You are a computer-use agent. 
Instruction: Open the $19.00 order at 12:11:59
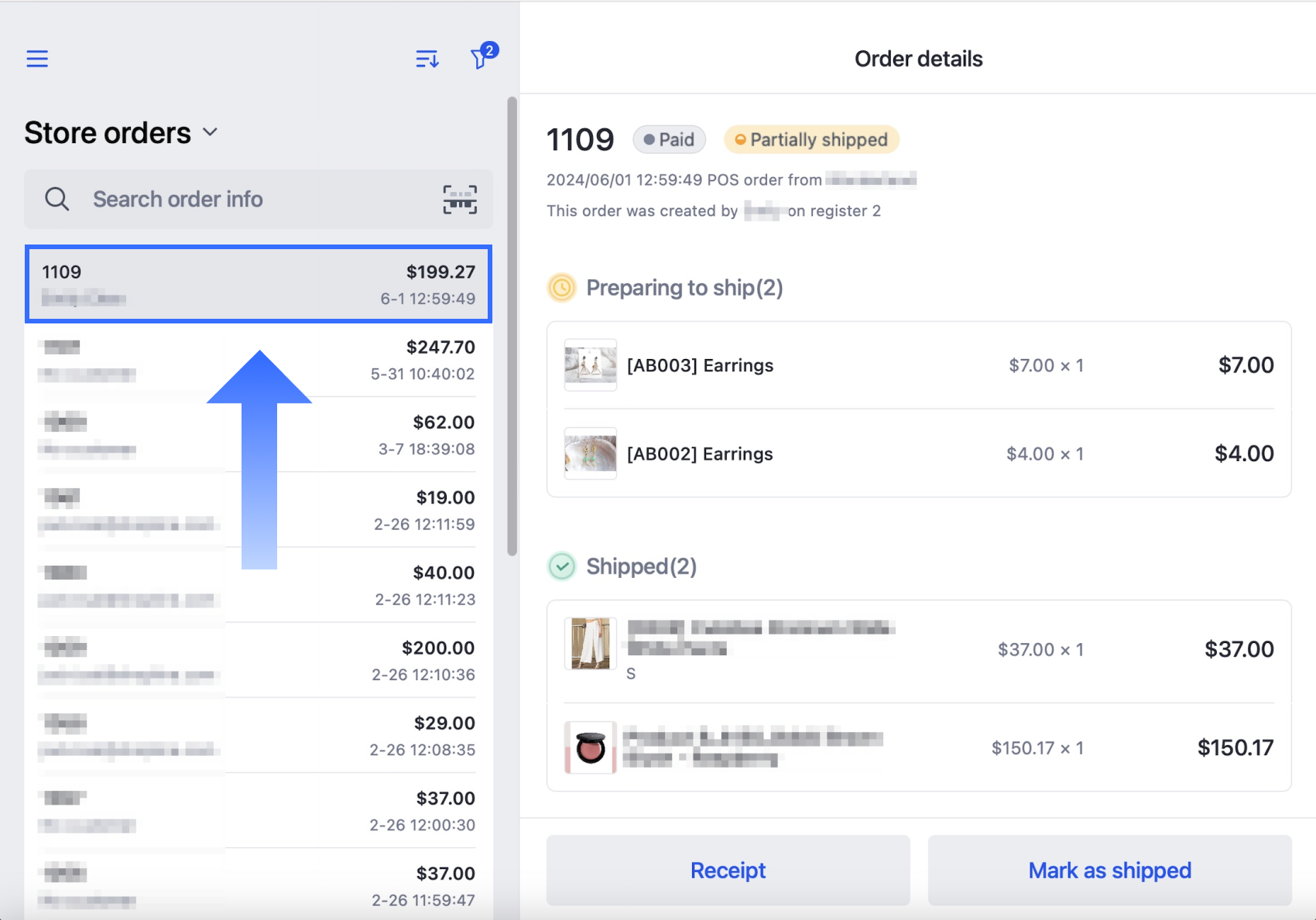point(259,510)
